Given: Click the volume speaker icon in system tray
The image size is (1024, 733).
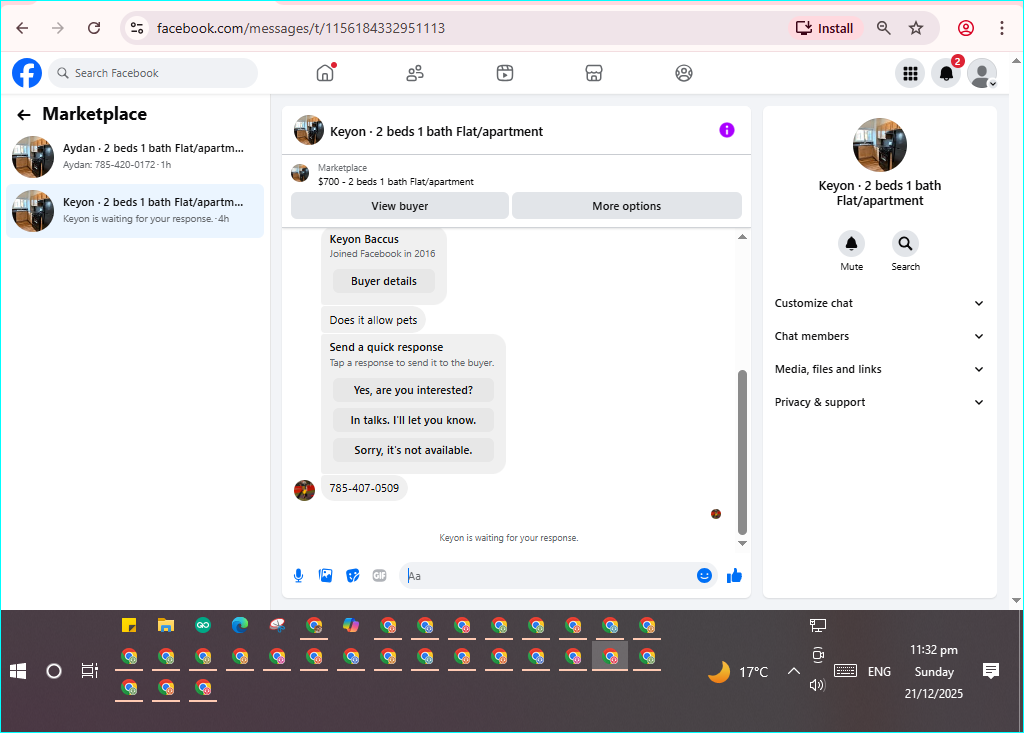Looking at the screenshot, I should (x=817, y=685).
